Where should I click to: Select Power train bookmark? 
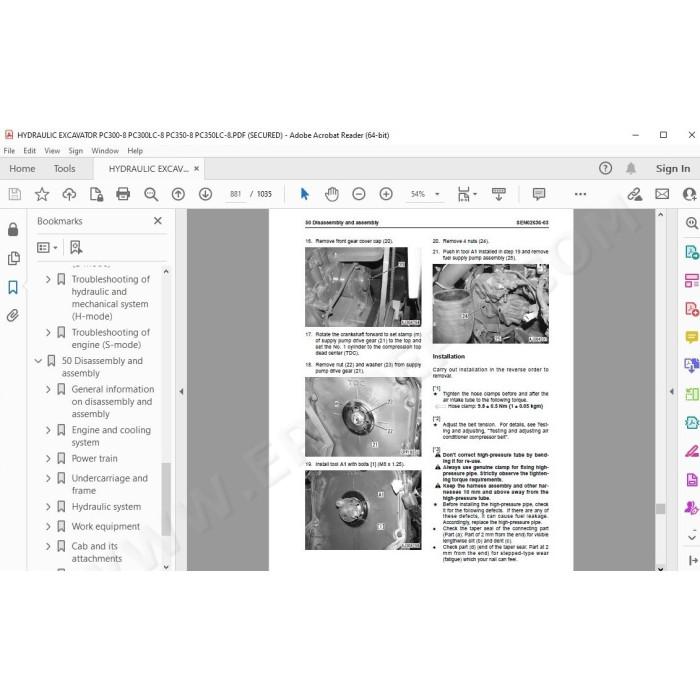[95, 458]
